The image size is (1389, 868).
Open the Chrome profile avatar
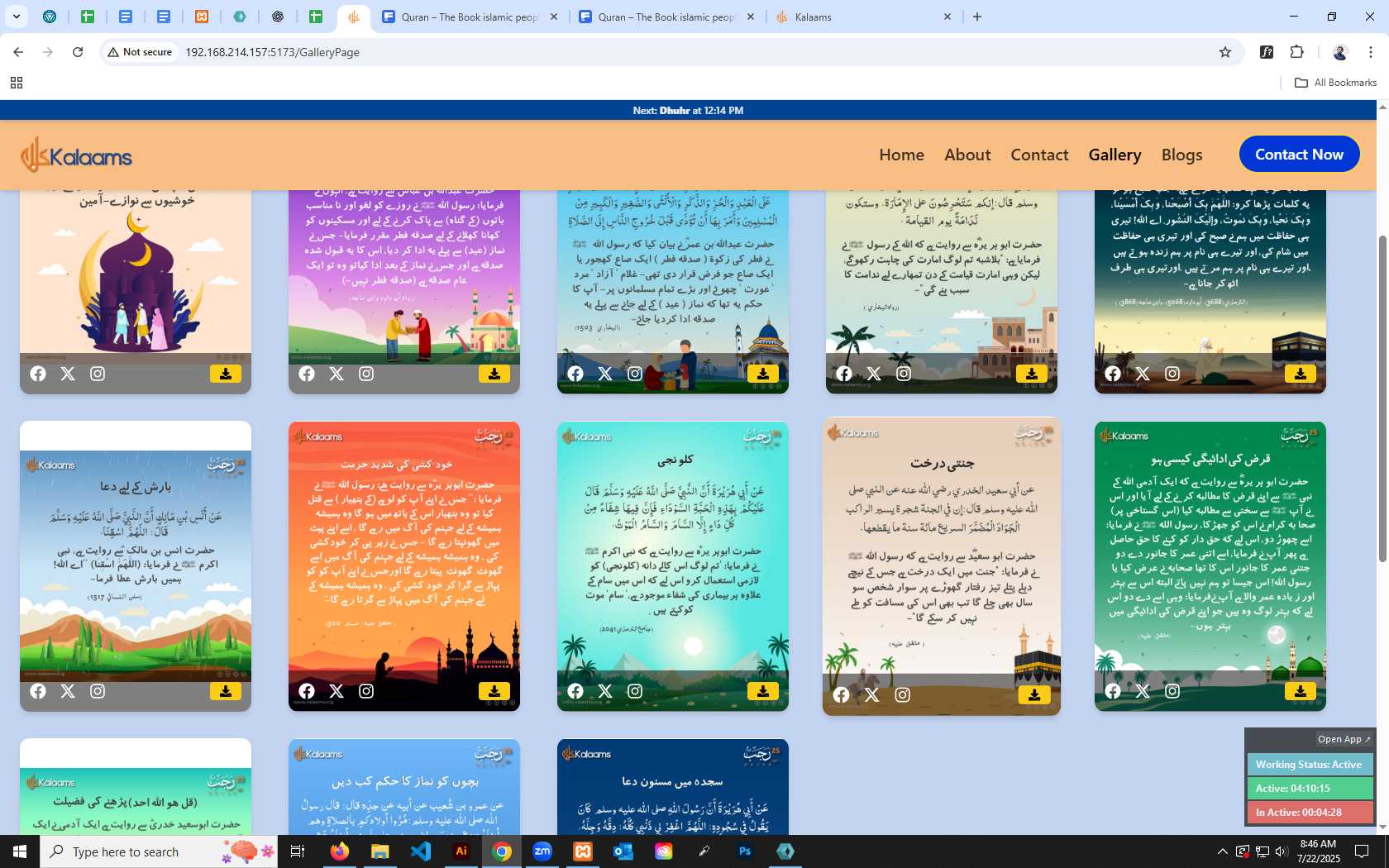coord(1340,52)
